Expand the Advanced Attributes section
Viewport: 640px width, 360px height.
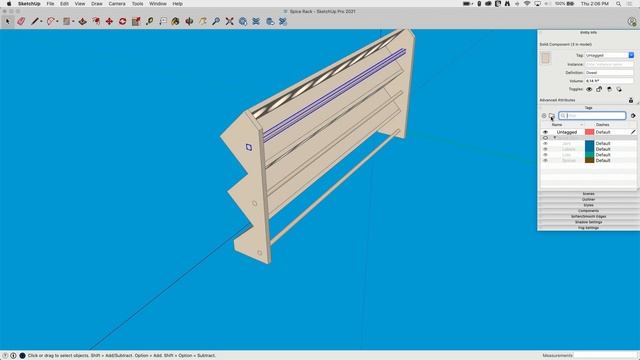click(558, 100)
